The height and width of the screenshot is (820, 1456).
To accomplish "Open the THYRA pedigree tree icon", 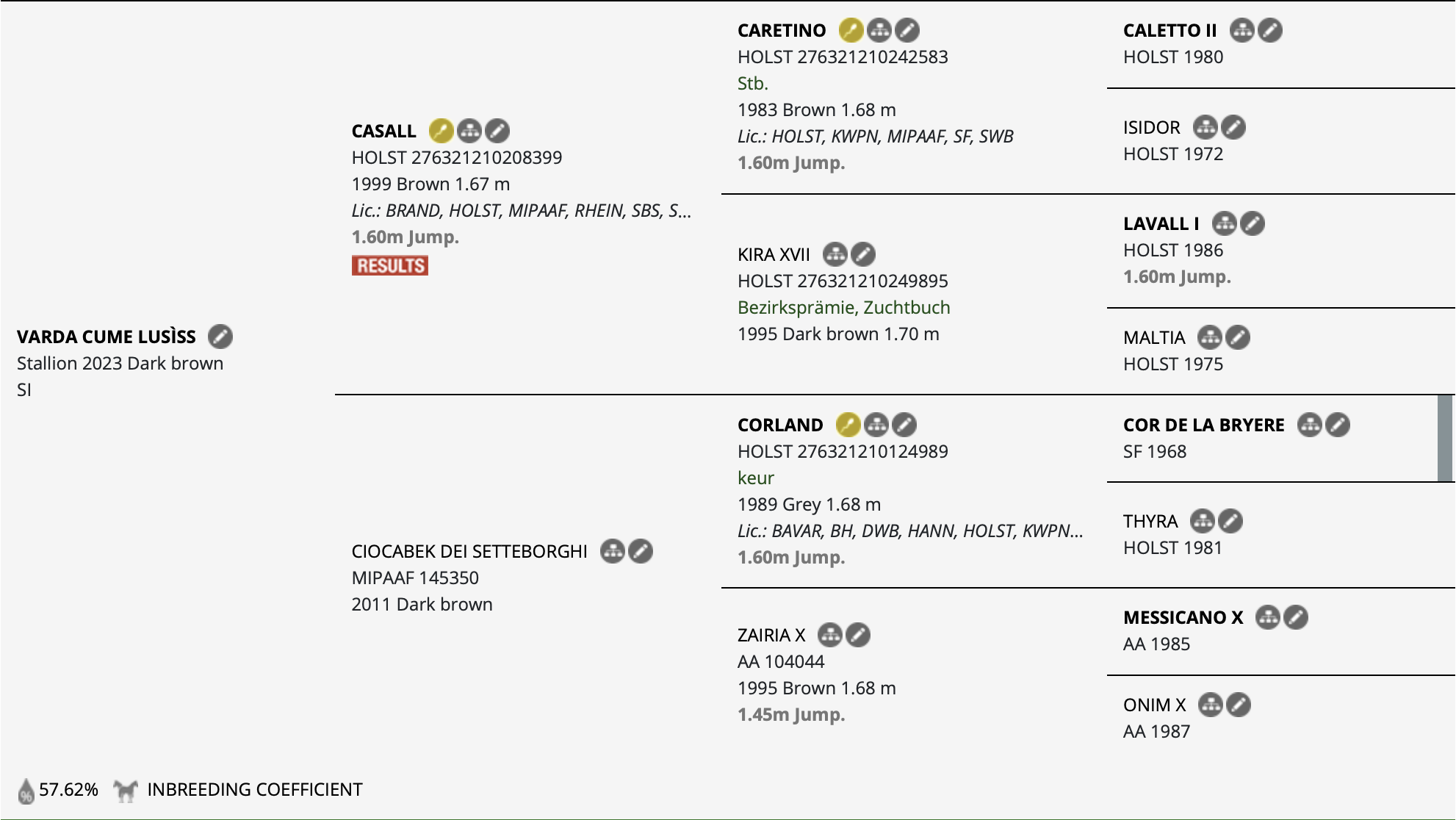I will (1202, 521).
